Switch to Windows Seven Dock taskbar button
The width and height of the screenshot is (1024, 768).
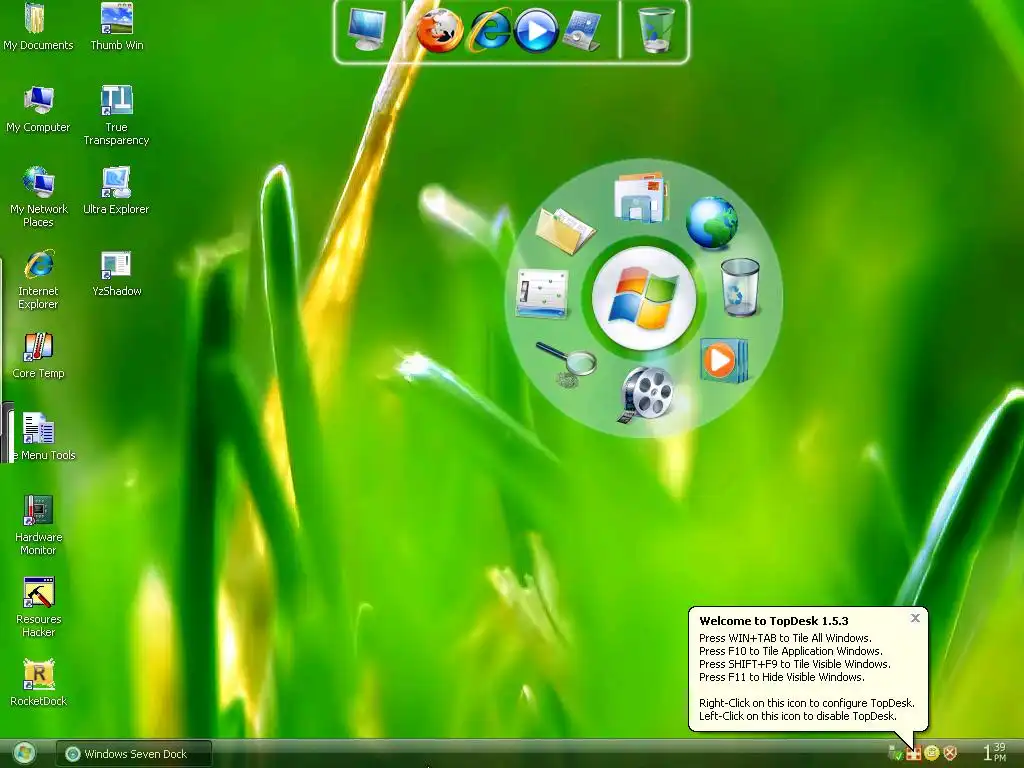coord(134,754)
